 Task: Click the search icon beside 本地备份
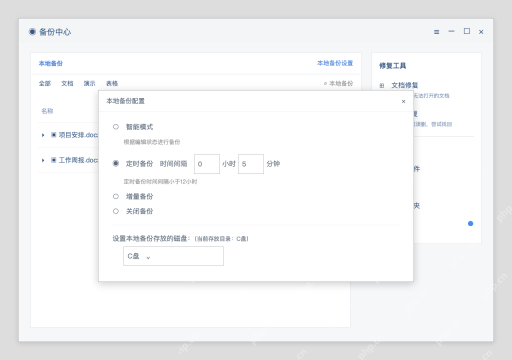325,84
